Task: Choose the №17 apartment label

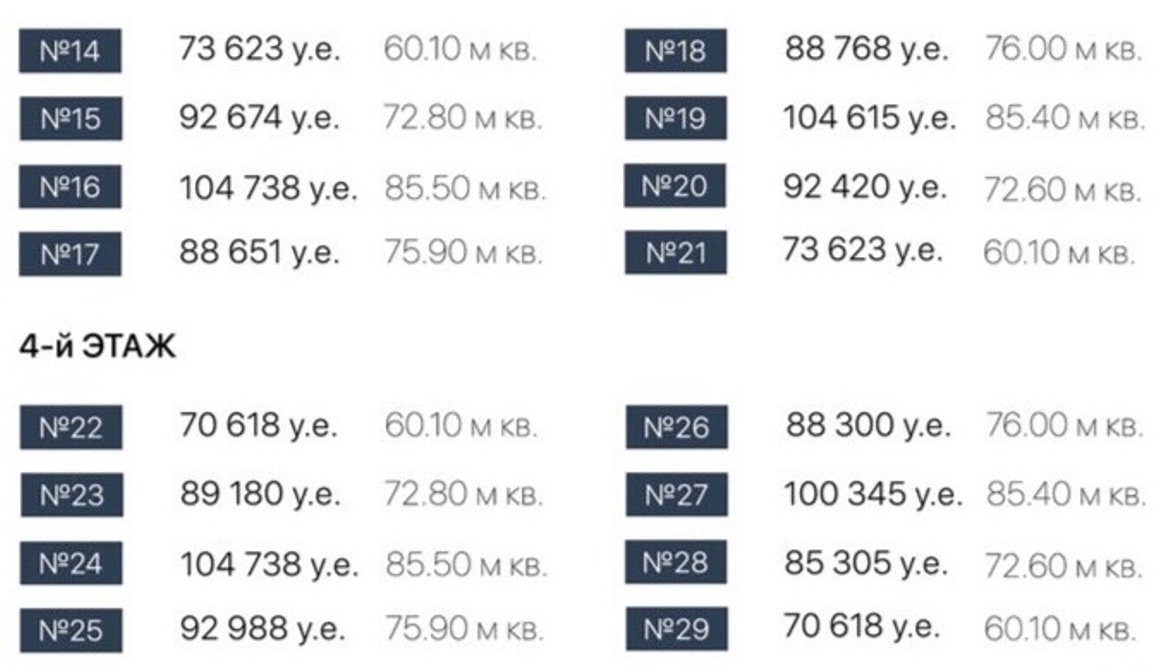Action: (70, 255)
